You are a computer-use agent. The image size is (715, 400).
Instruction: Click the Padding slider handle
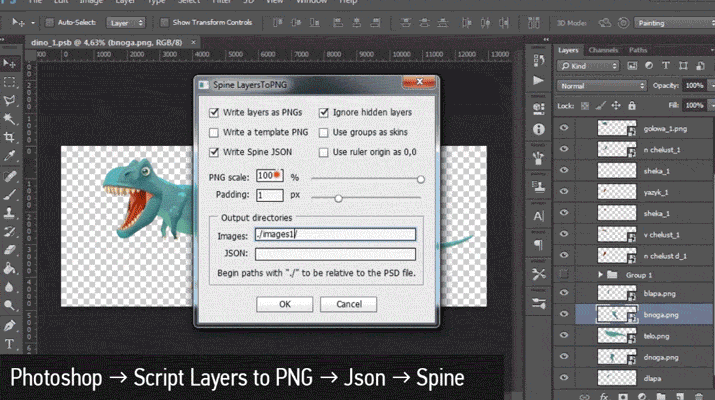(x=338, y=198)
